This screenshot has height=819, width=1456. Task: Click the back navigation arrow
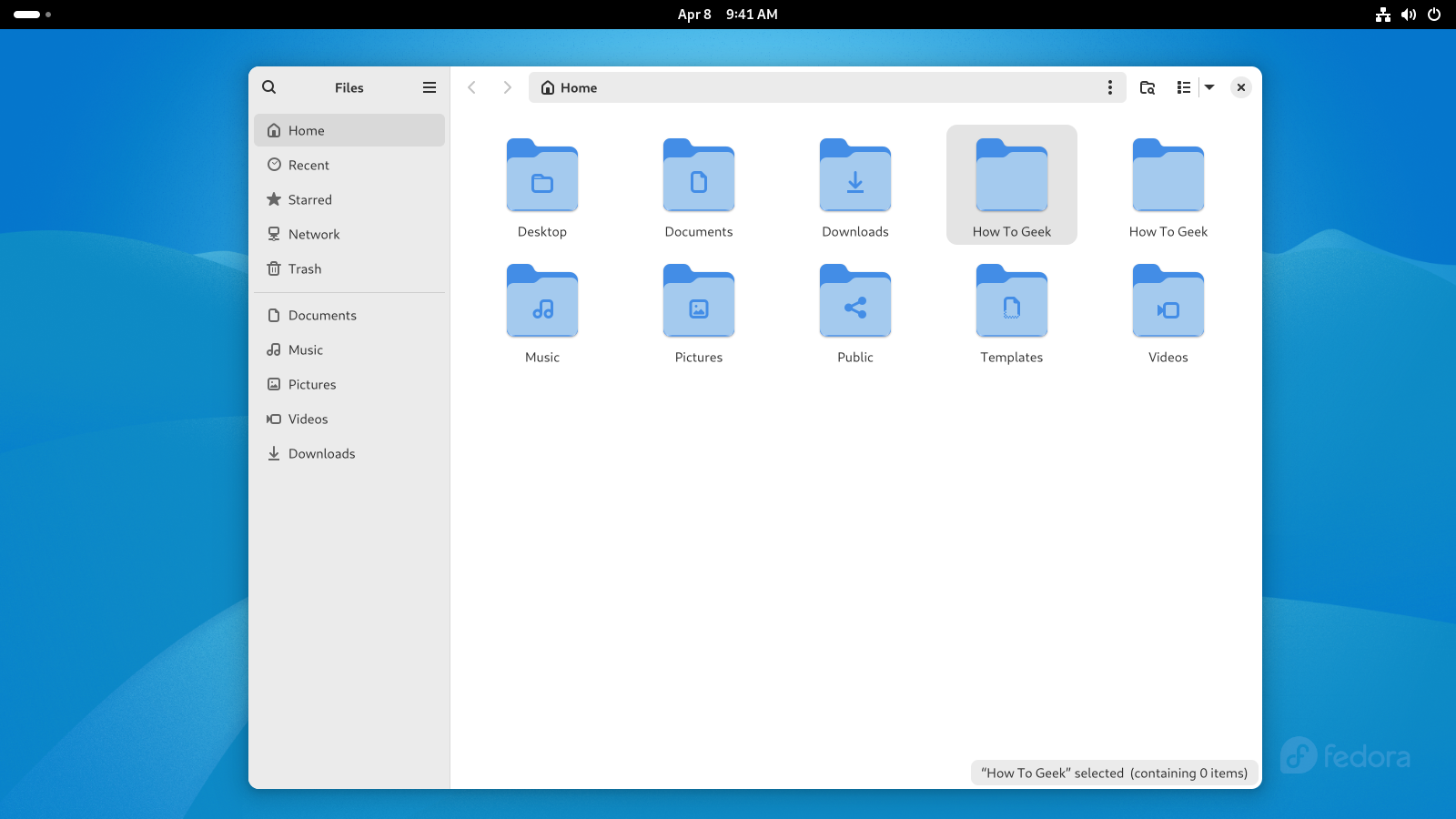click(x=472, y=87)
